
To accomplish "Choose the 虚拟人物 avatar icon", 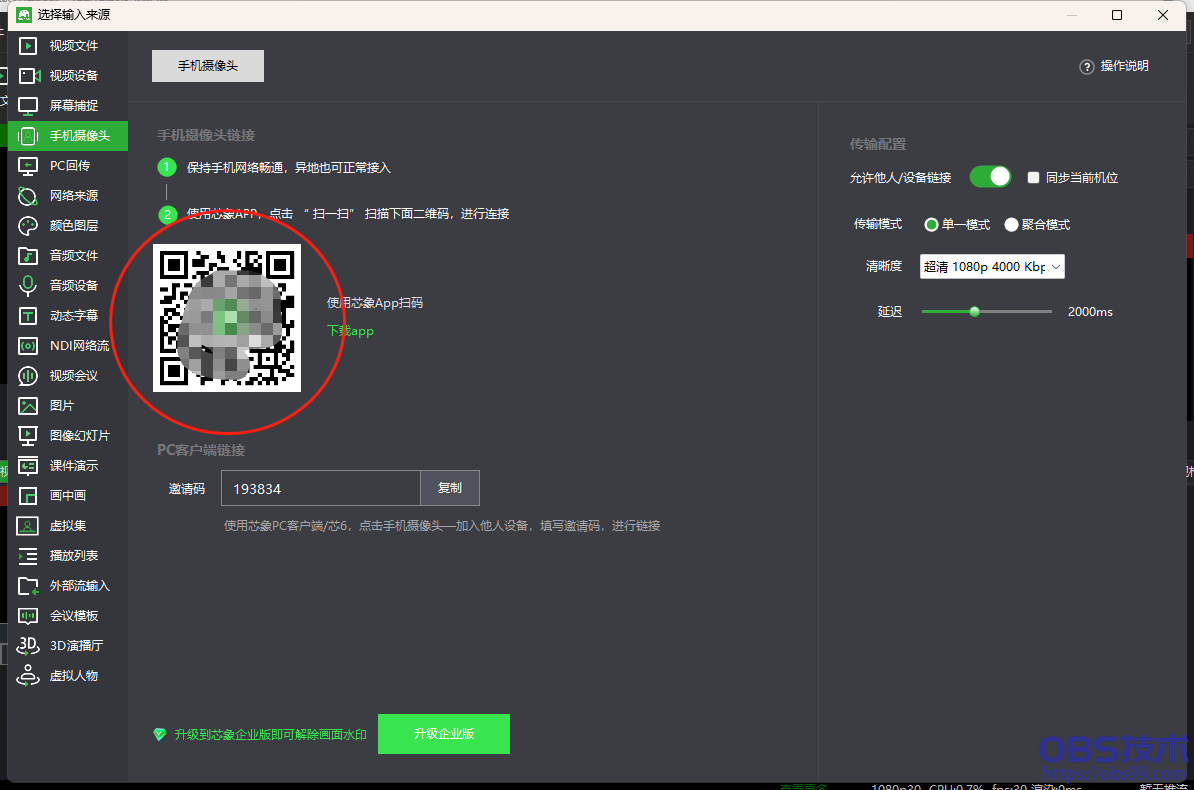I will 27,676.
